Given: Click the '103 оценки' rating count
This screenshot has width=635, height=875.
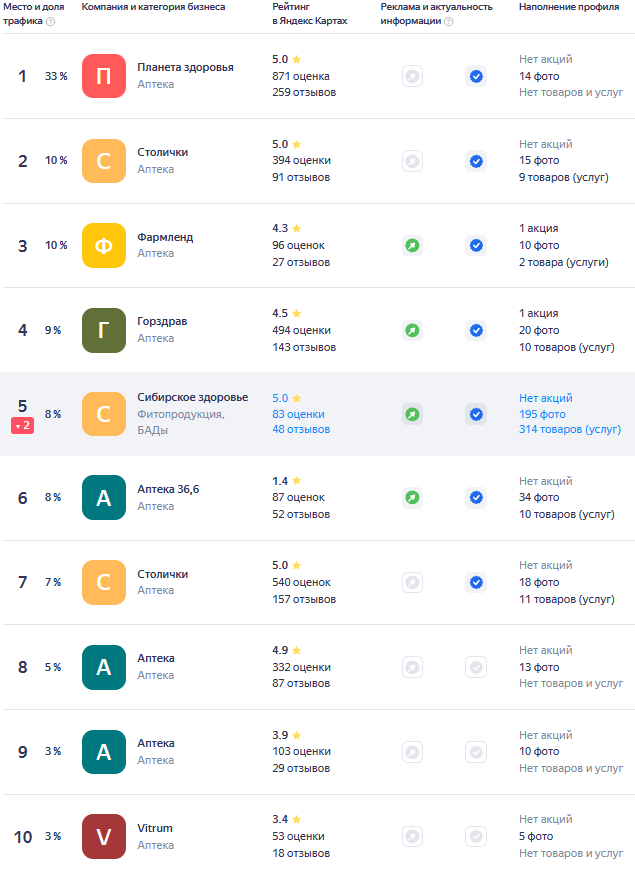Looking at the screenshot, I should [301, 752].
